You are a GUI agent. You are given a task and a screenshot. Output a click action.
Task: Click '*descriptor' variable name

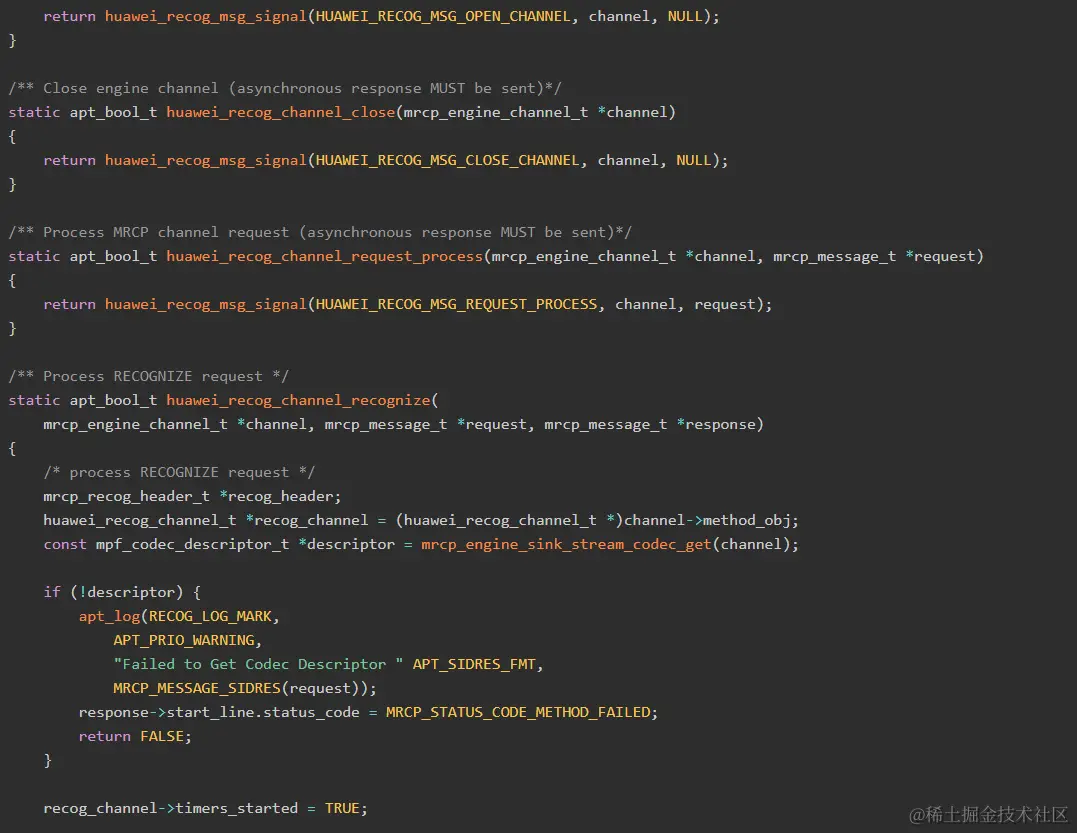click(347, 545)
